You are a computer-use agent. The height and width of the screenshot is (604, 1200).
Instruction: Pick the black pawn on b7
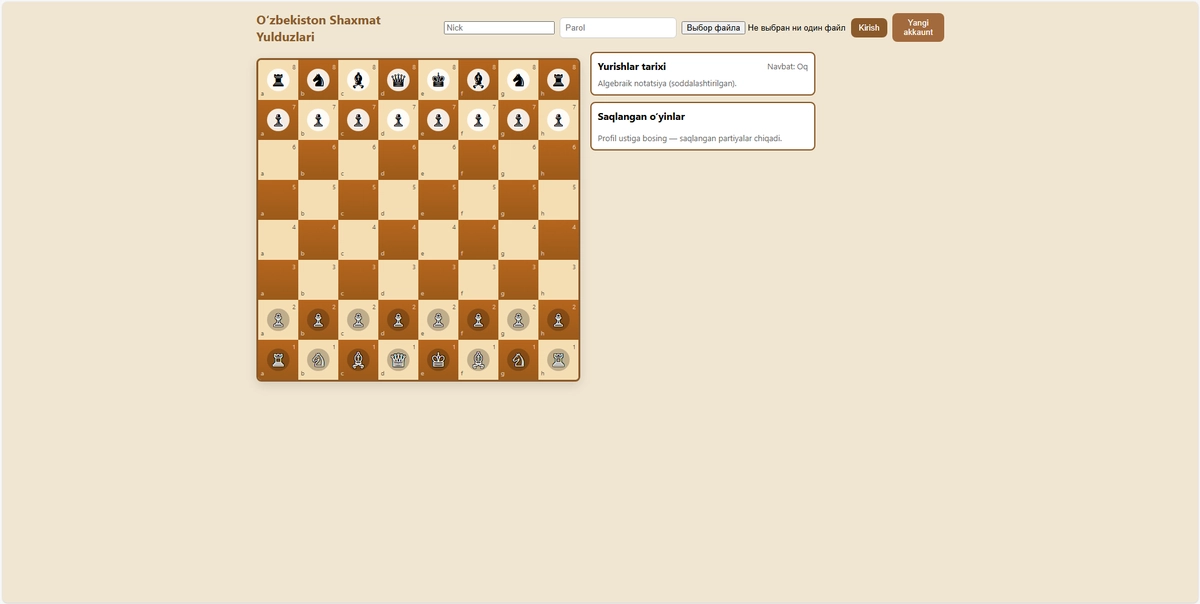click(318, 120)
